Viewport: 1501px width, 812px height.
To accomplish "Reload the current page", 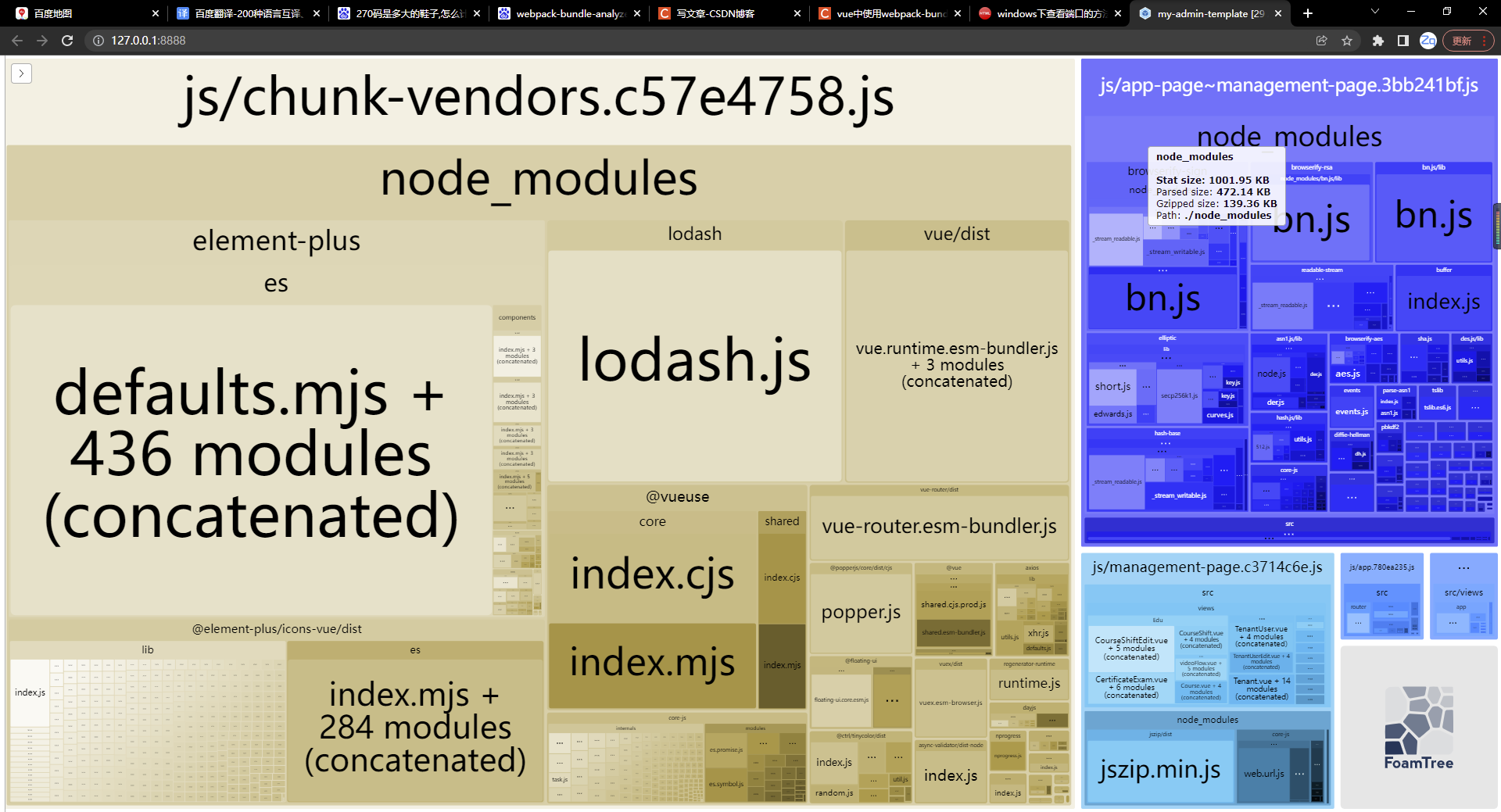I will click(67, 41).
